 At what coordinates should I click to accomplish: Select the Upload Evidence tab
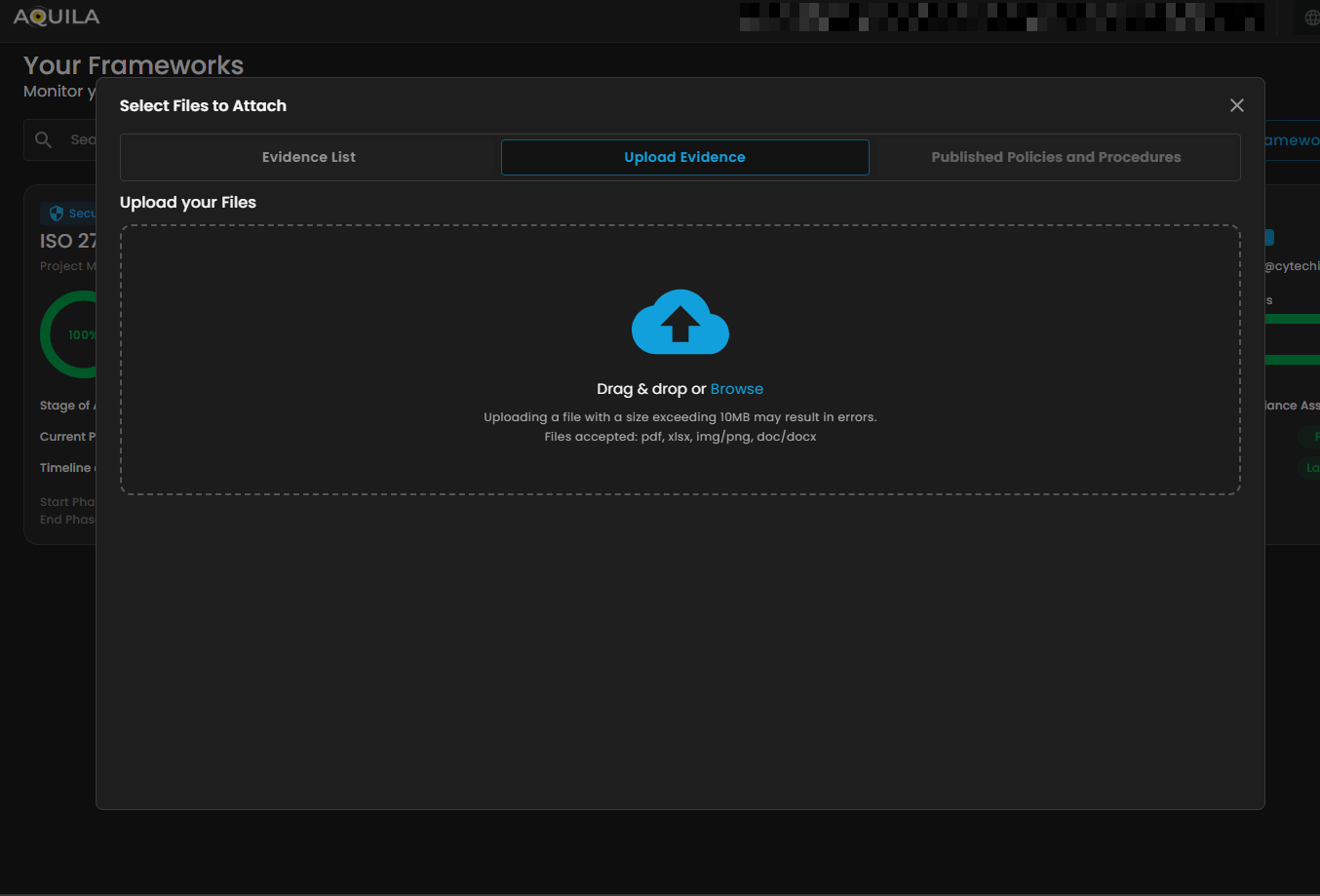tap(684, 157)
